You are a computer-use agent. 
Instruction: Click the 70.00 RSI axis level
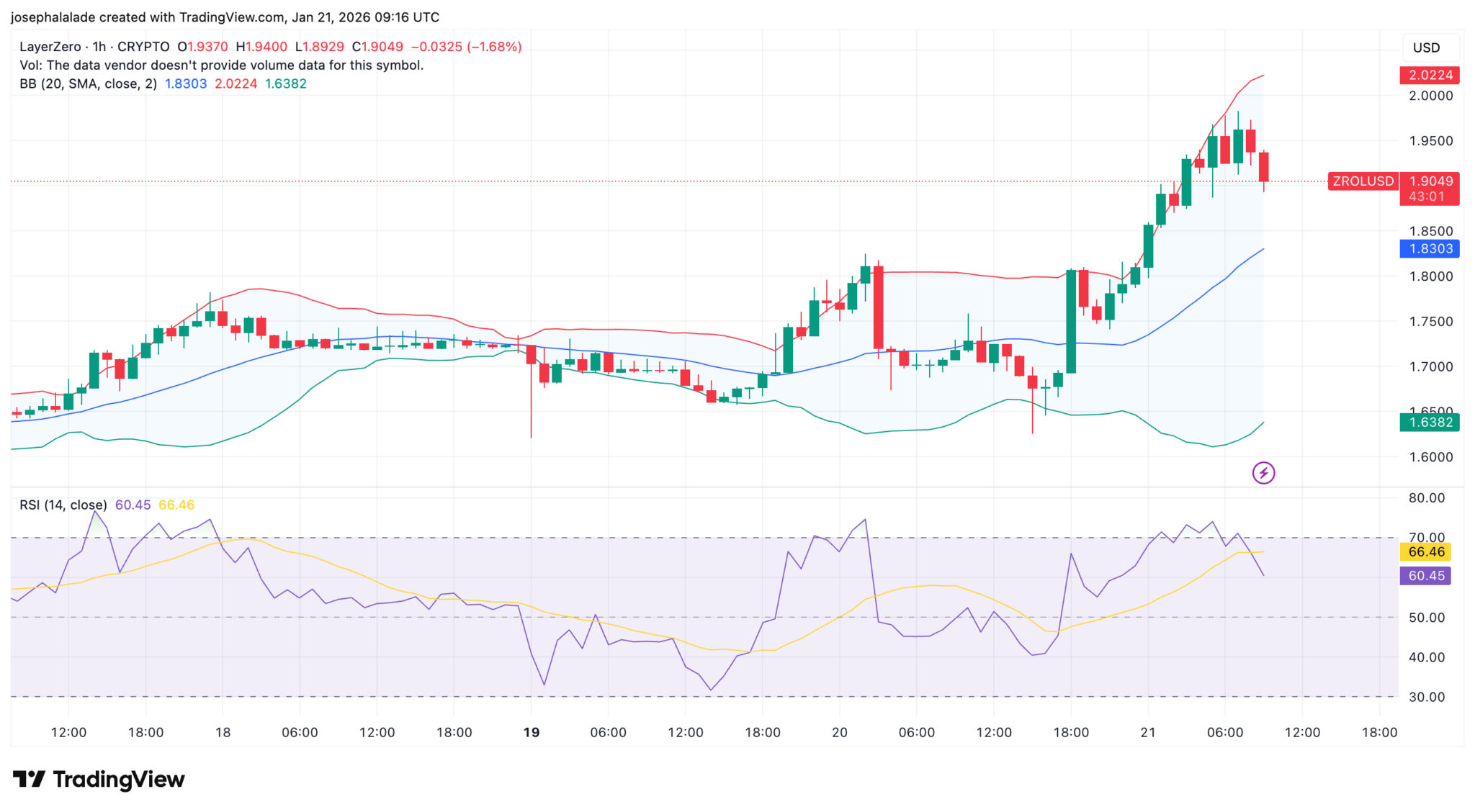pos(1426,537)
